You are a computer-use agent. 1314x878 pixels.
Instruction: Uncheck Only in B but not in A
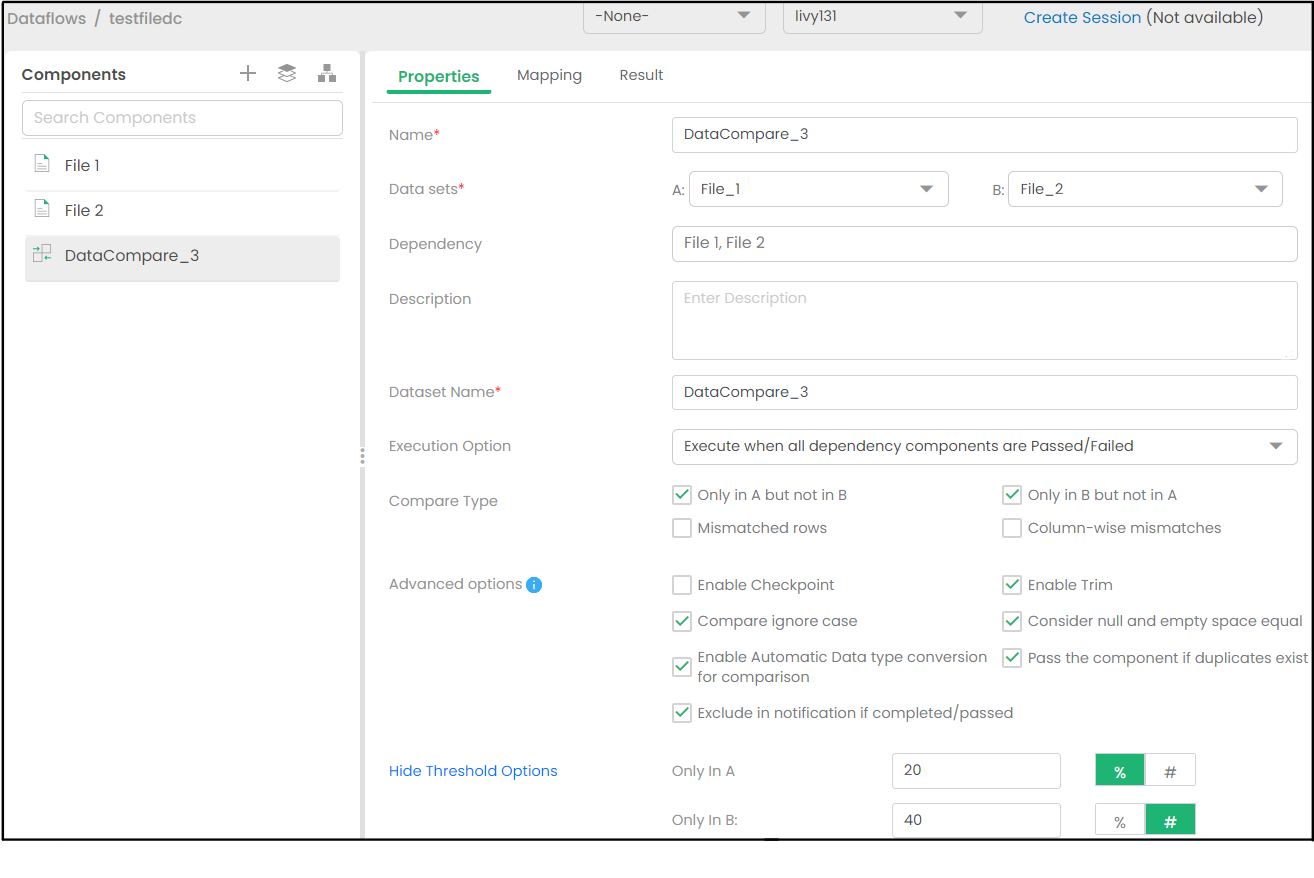pos(1012,495)
